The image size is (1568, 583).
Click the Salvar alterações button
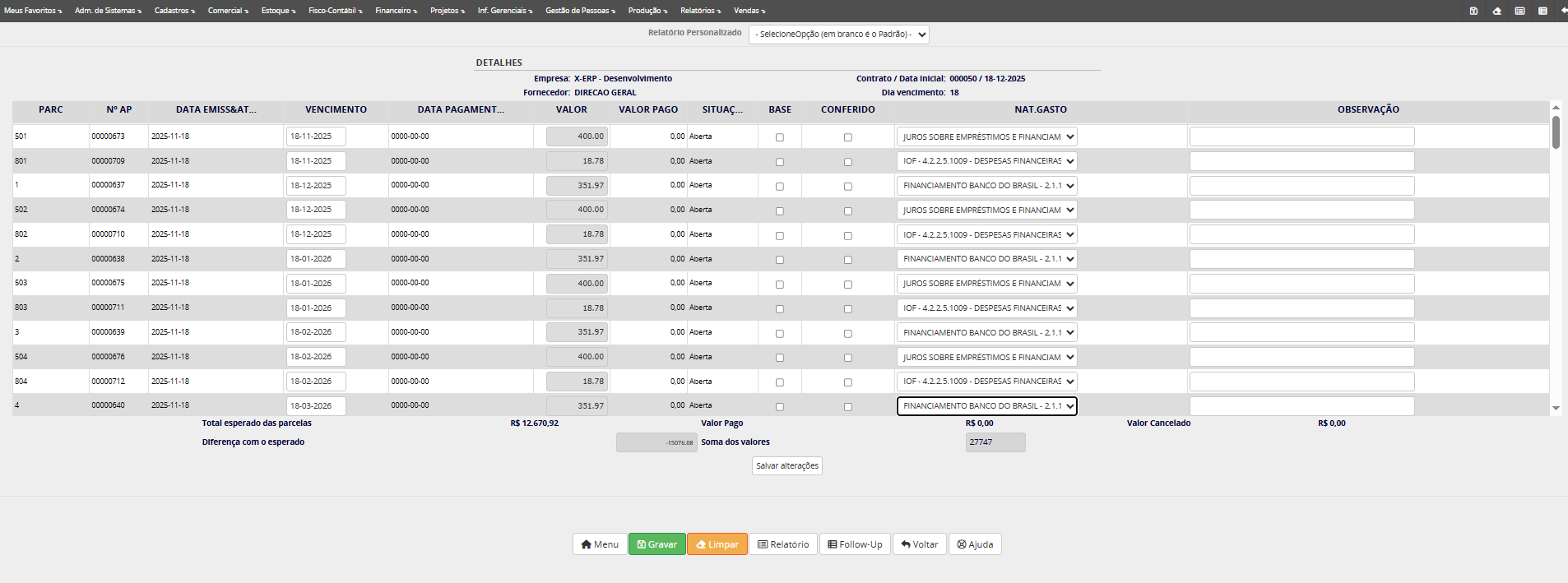787,466
